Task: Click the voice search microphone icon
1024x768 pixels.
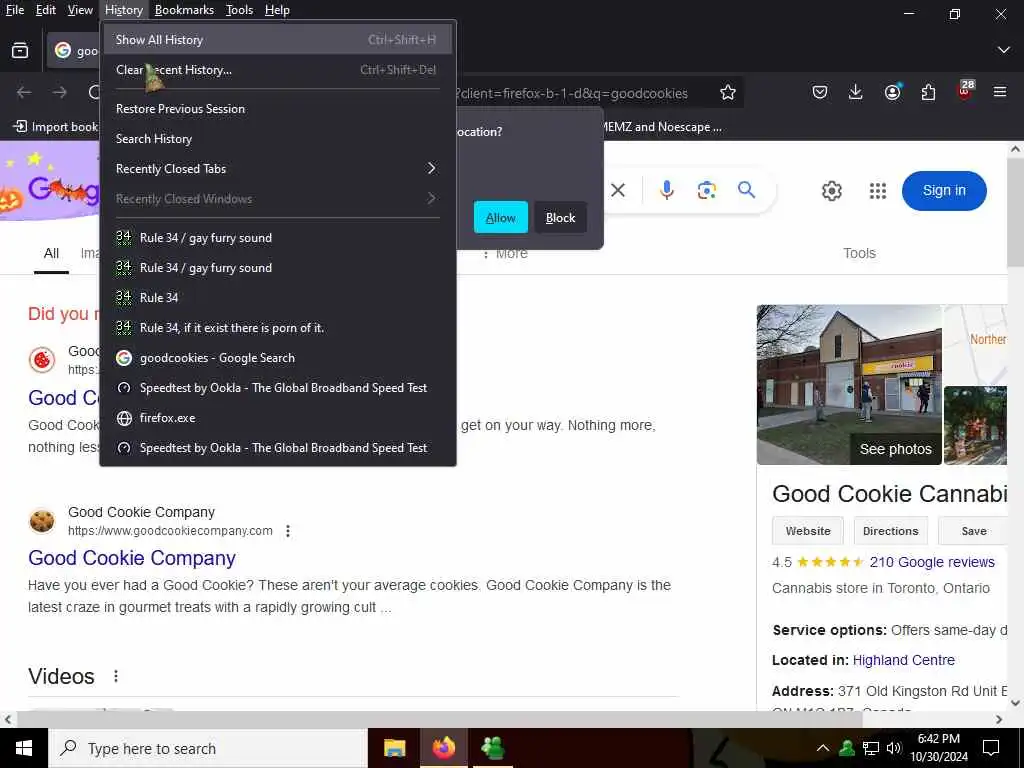Action: coord(666,190)
